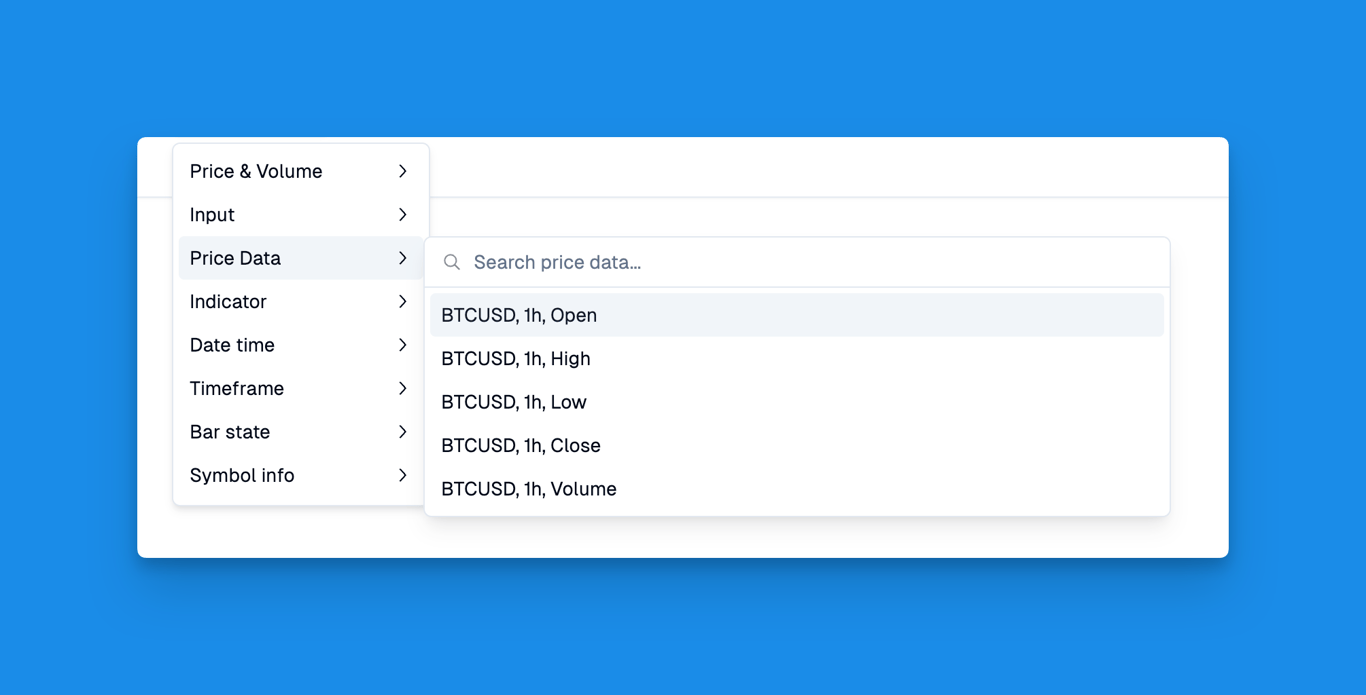
Task: Select BTCUSD, 1h, Close option
Action: (x=797, y=445)
